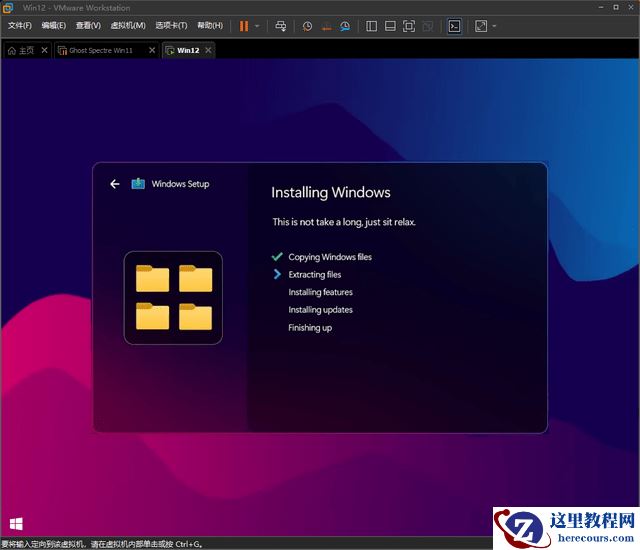Open the 编辑(E) menu
Viewport: 640px width, 550px height.
pyautogui.click(x=53, y=26)
